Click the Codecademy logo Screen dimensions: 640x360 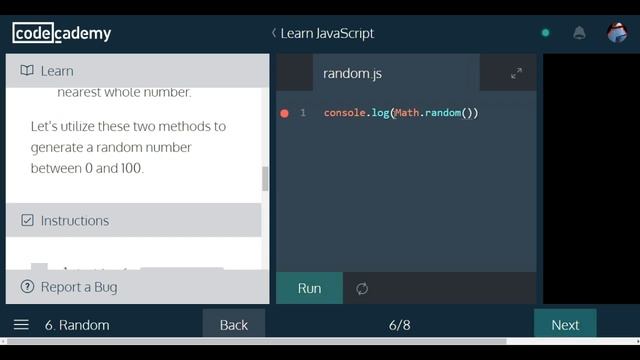click(x=62, y=33)
